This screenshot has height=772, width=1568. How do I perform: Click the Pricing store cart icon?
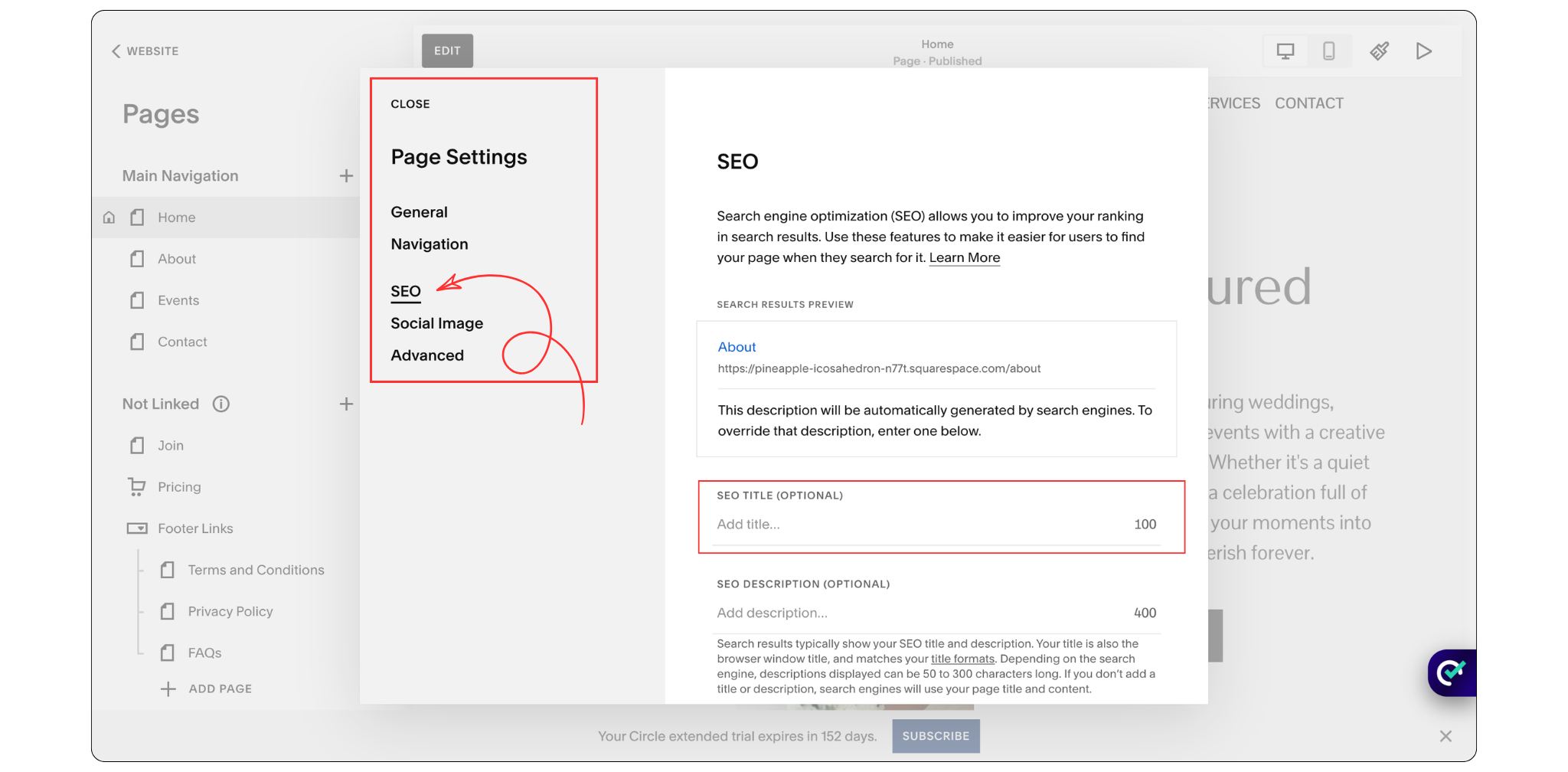pos(137,487)
